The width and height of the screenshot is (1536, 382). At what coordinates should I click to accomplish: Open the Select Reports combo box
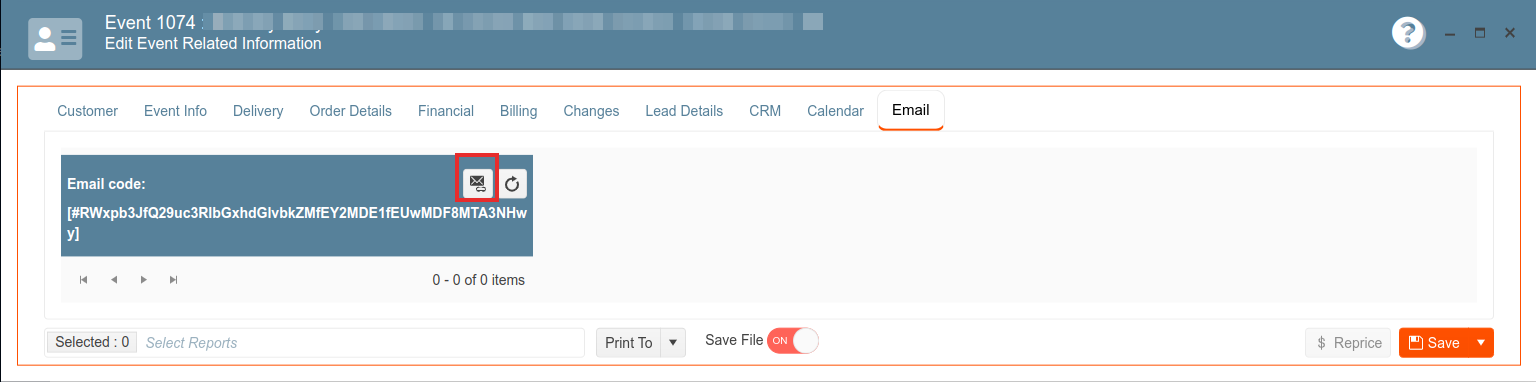pyautogui.click(x=361, y=343)
